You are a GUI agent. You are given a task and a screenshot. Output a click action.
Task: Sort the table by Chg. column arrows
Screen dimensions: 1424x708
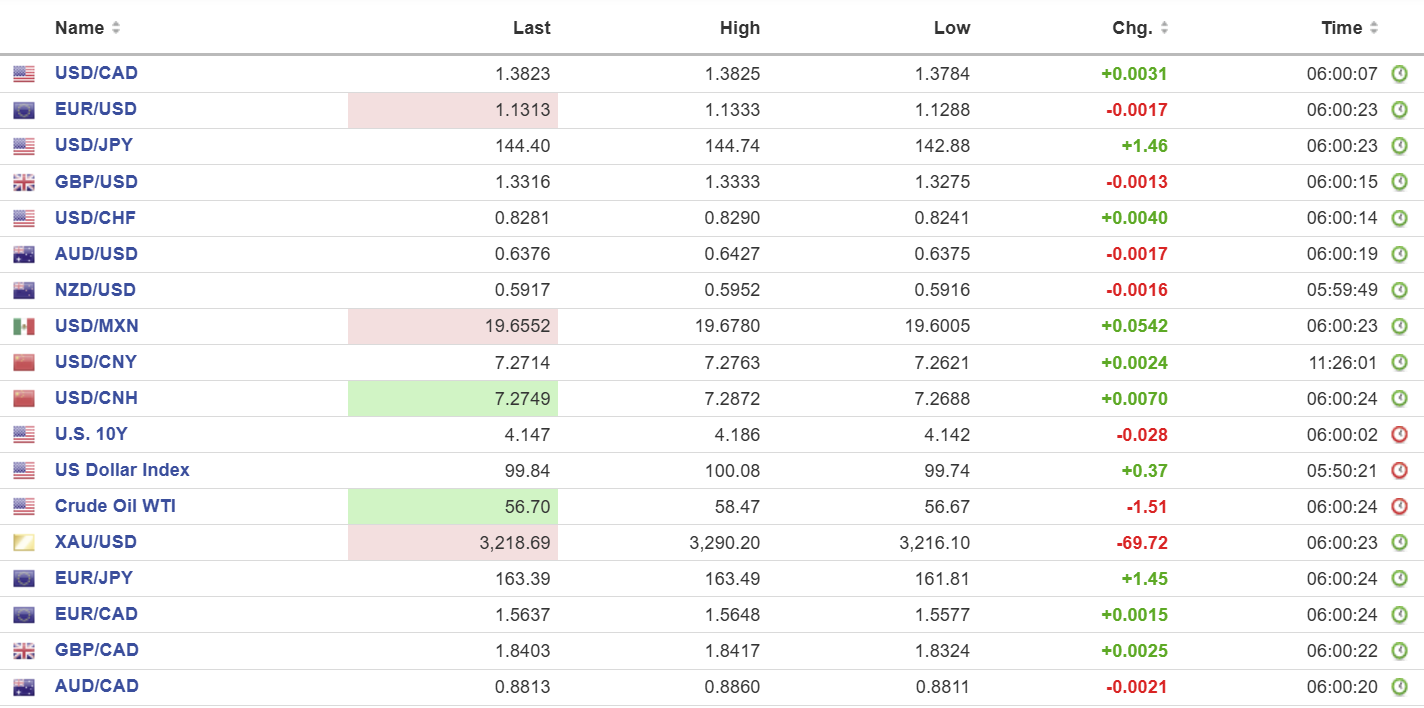pyautogui.click(x=1164, y=28)
